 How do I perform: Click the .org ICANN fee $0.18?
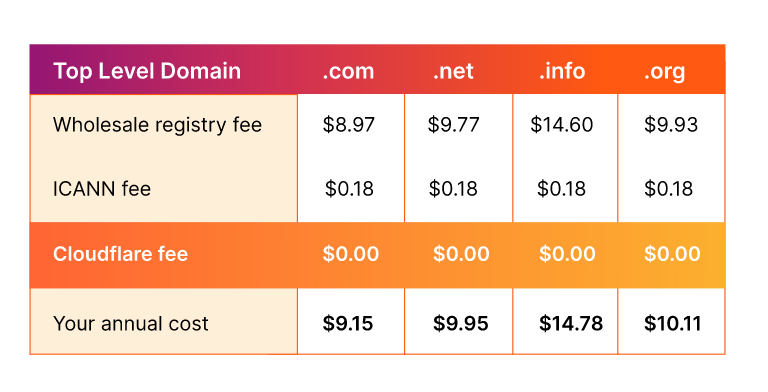coord(669,189)
